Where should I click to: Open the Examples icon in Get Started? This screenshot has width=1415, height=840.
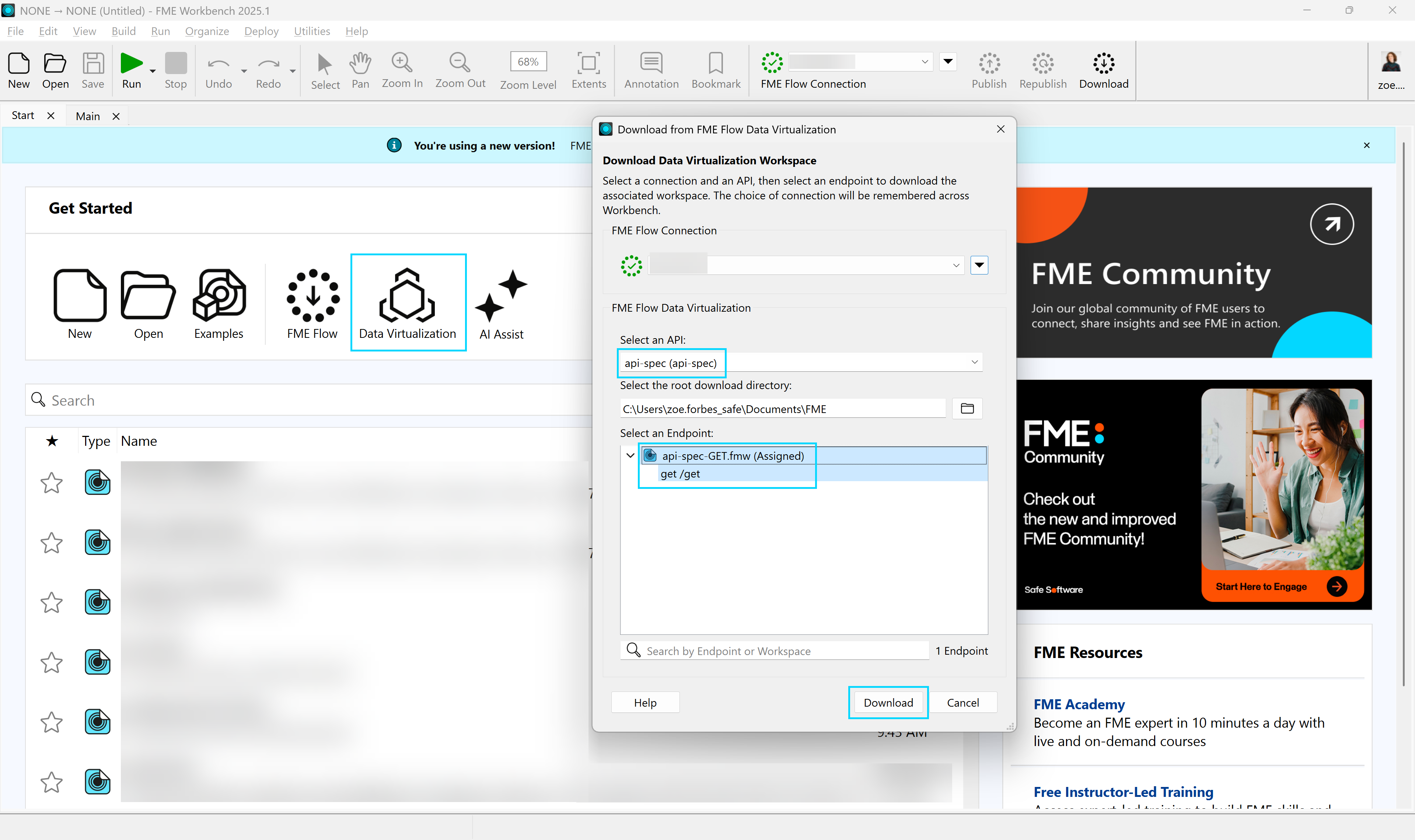(219, 295)
